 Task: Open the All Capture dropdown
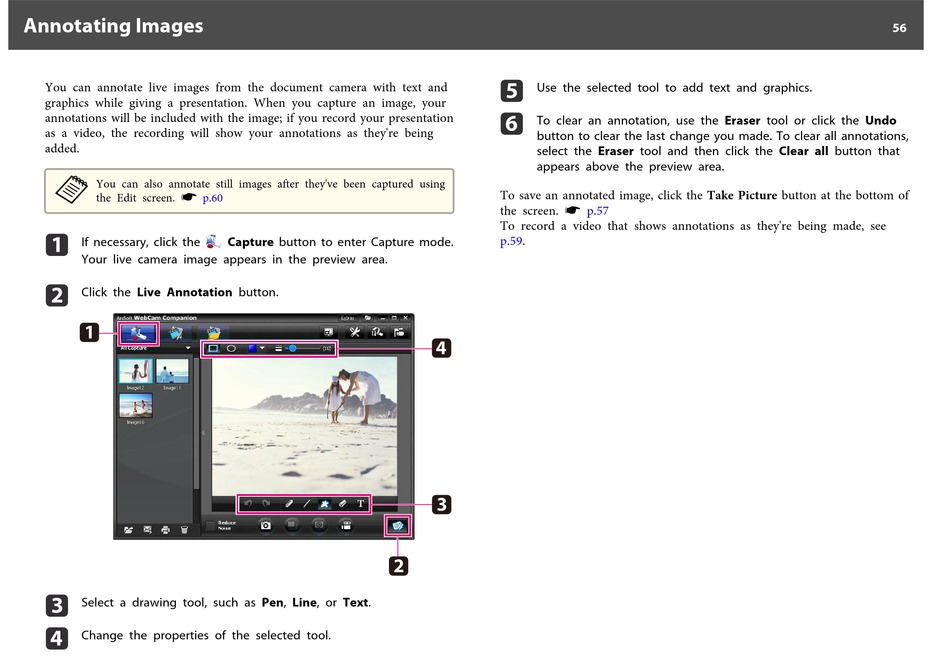(x=154, y=348)
